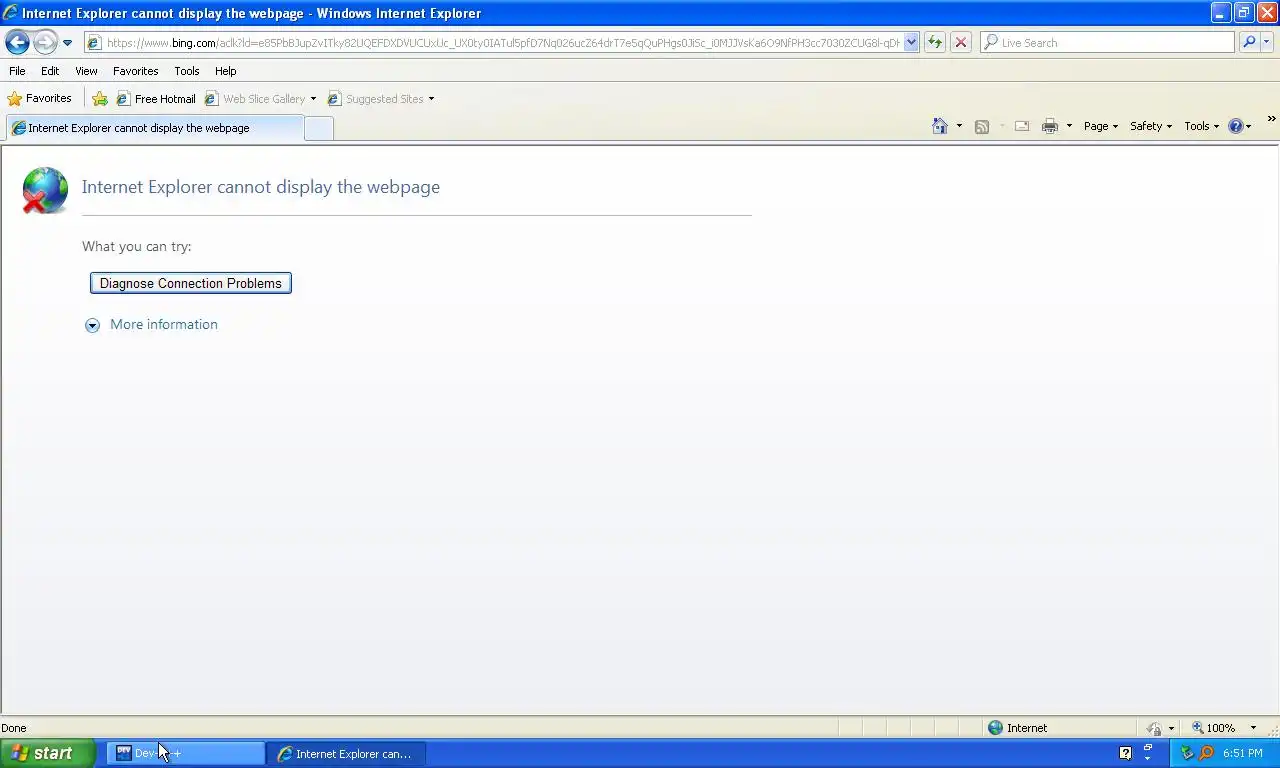Click inside the Live Search box
Image resolution: width=1280 pixels, height=768 pixels.
tap(1108, 42)
